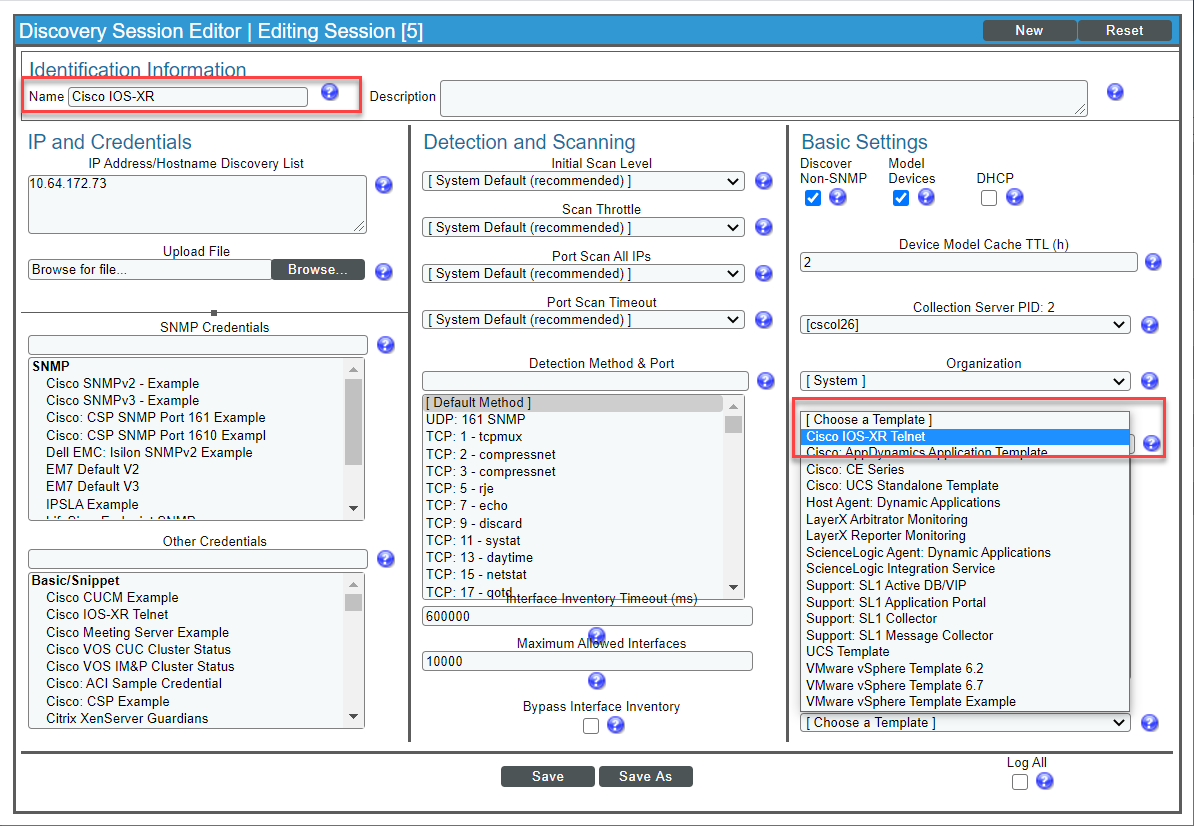Image resolution: width=1194 pixels, height=826 pixels.
Task: Open help for Port Scan All IPs
Action: coord(764,273)
